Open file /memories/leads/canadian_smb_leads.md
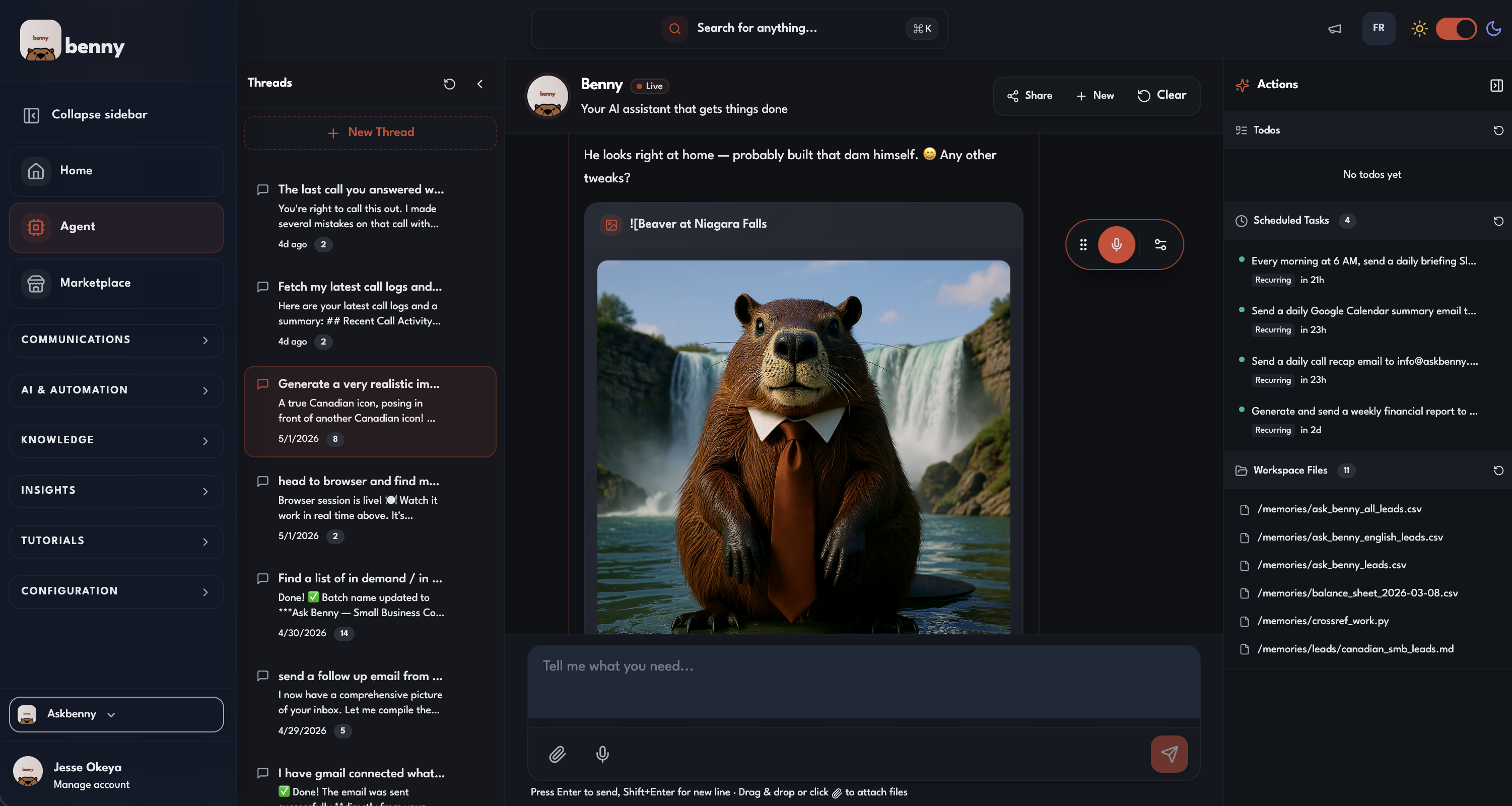This screenshot has height=806, width=1512. coord(1355,649)
